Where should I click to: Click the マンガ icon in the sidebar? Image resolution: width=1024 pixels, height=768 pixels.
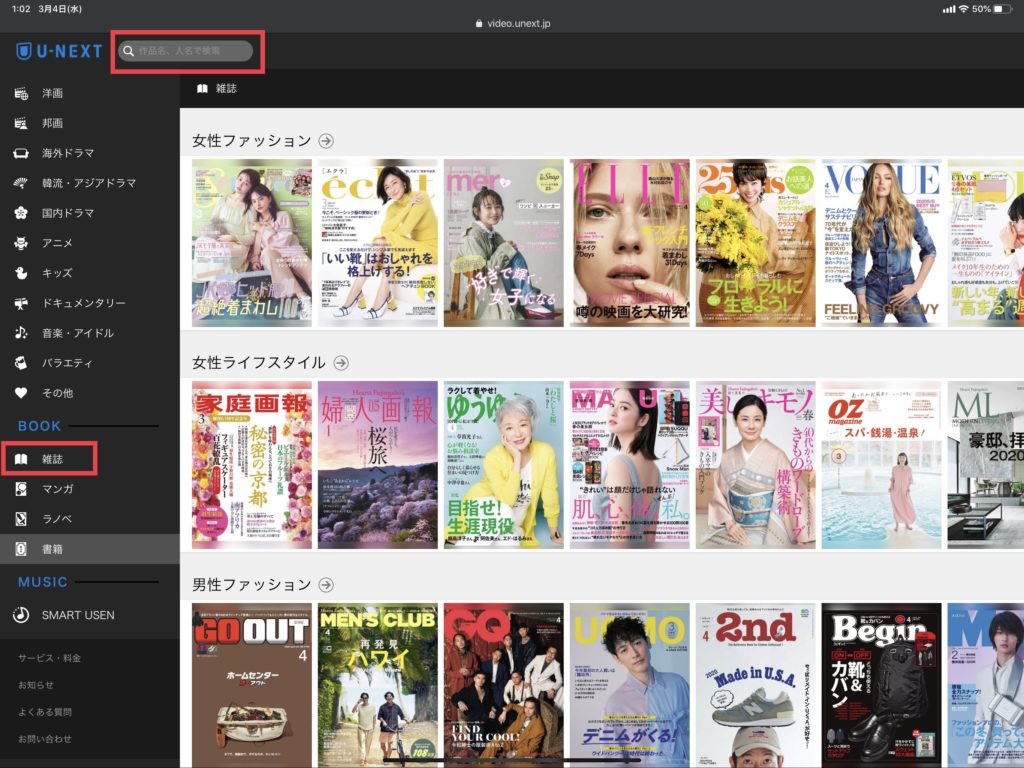tap(21, 489)
